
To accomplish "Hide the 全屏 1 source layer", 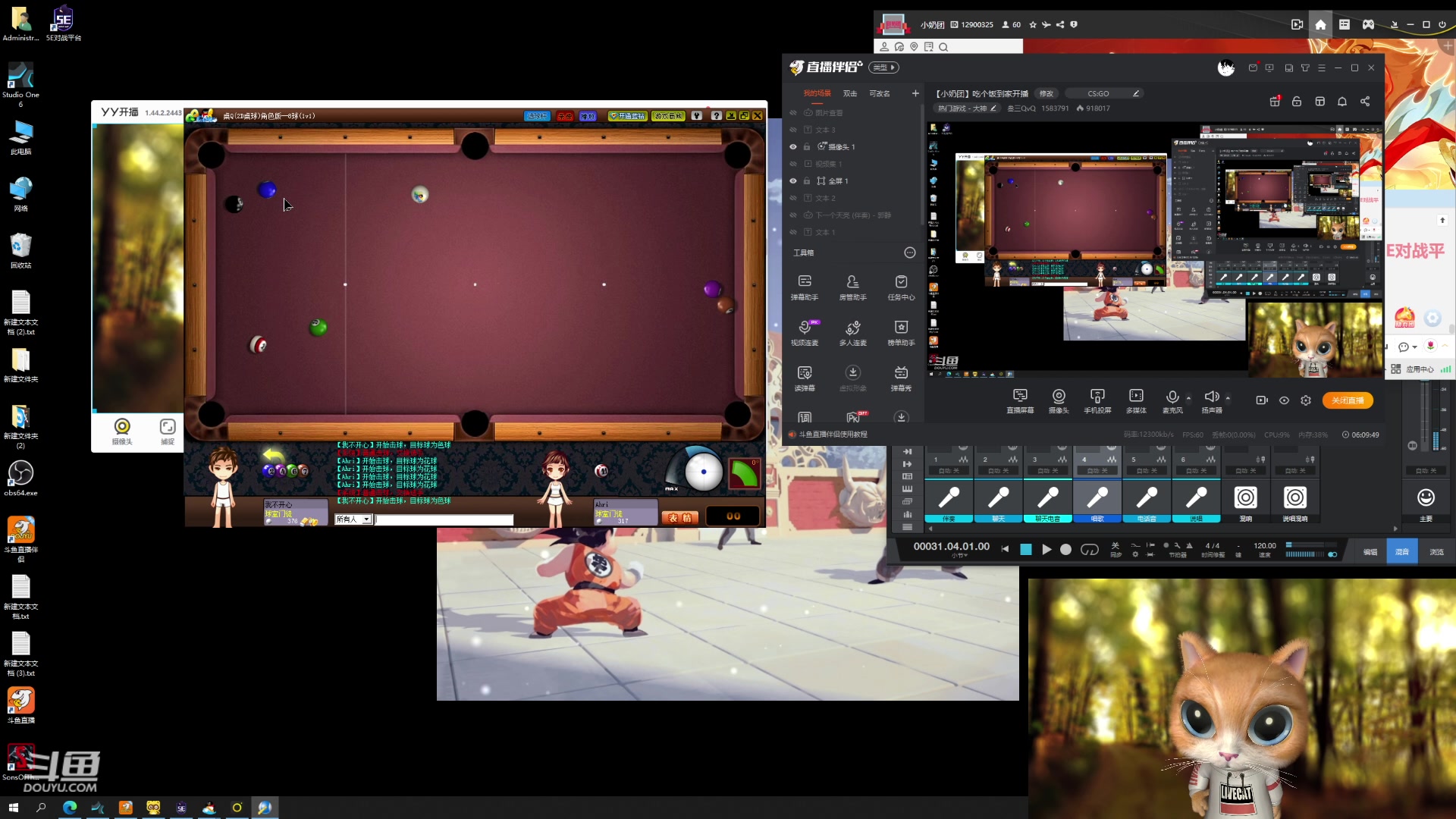I will tap(793, 181).
